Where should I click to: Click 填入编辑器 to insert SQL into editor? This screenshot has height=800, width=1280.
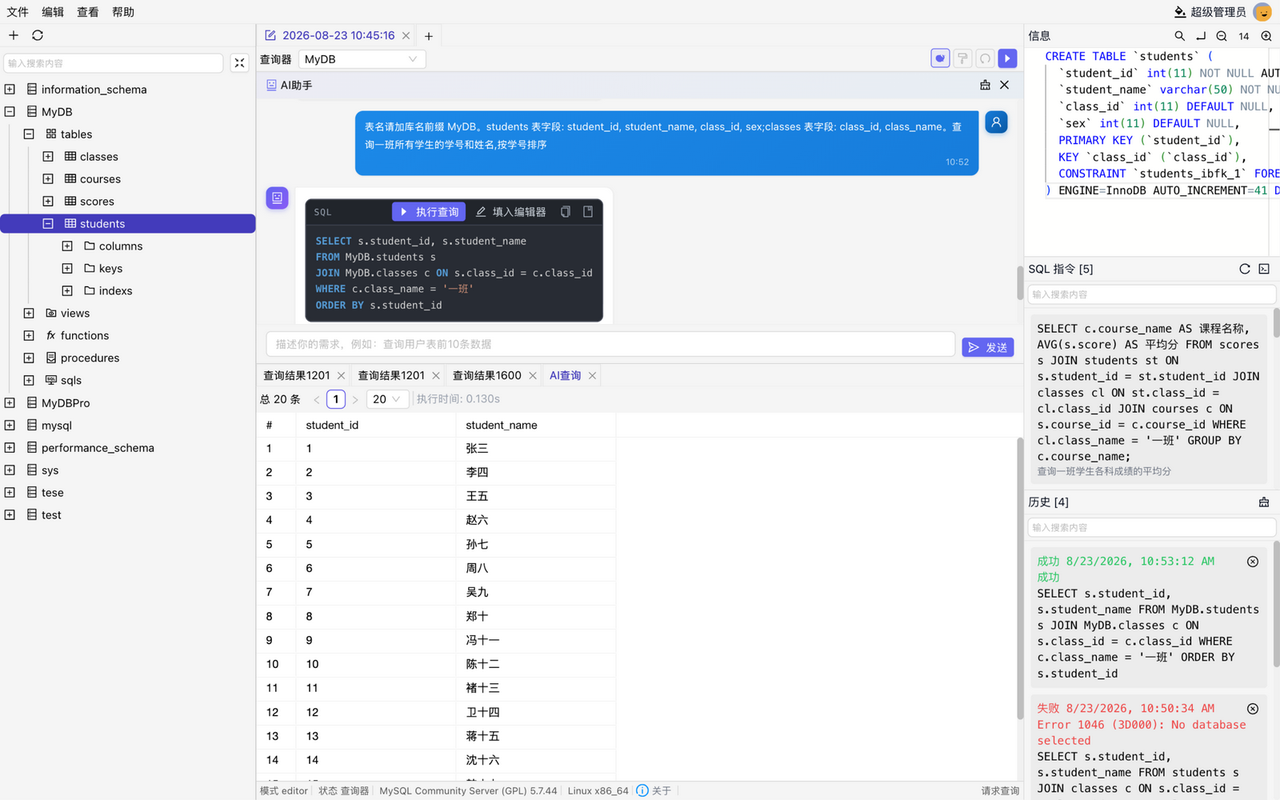pos(510,212)
